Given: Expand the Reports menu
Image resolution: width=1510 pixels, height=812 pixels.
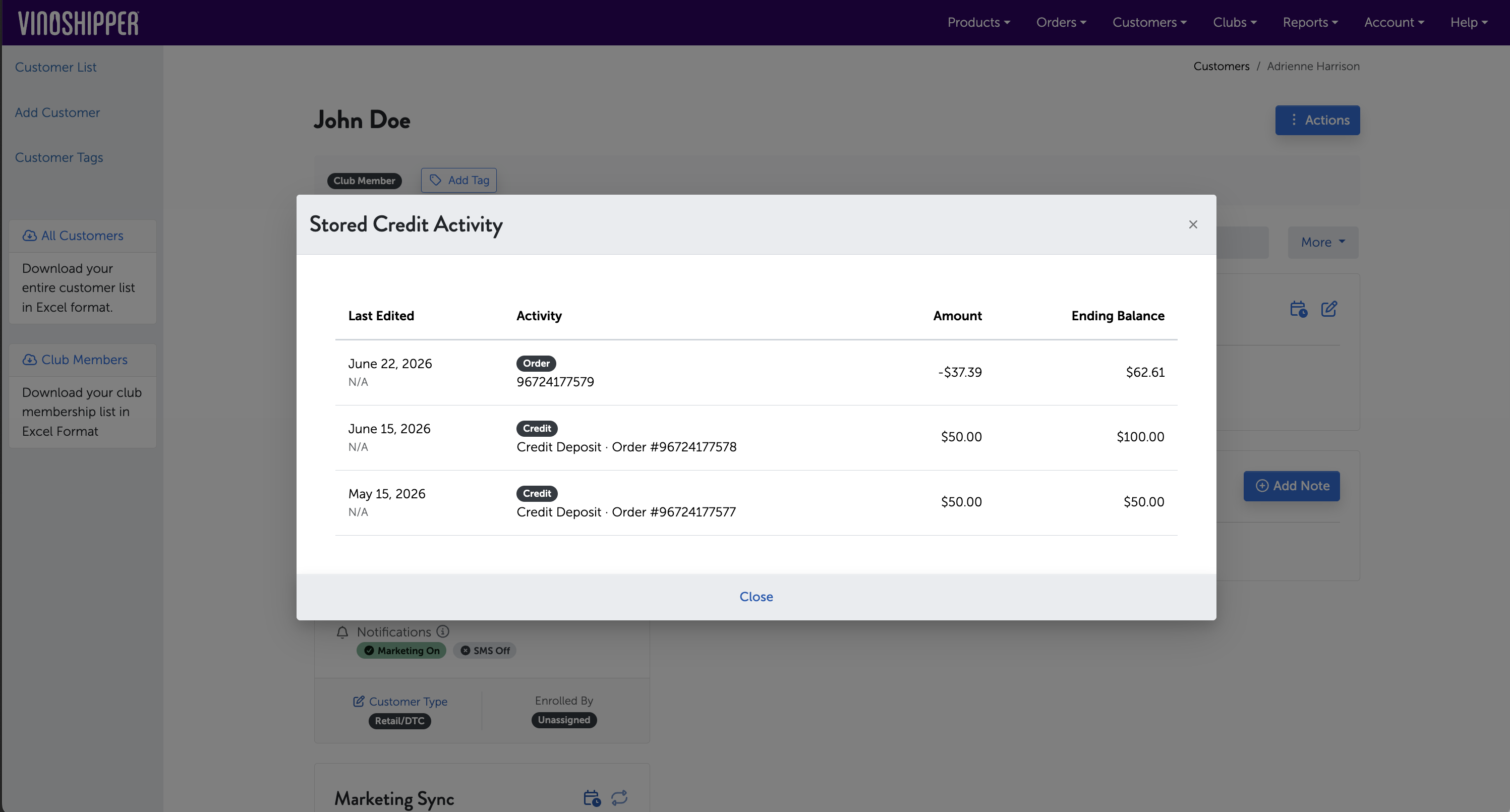Looking at the screenshot, I should pyautogui.click(x=1310, y=22).
